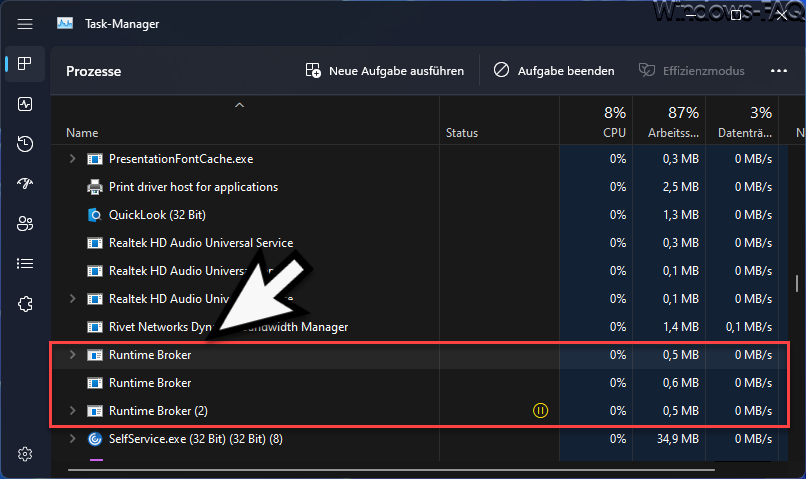This screenshot has width=806, height=479.
Task: Expand the Runtime Broker (2) group
Action: point(72,411)
